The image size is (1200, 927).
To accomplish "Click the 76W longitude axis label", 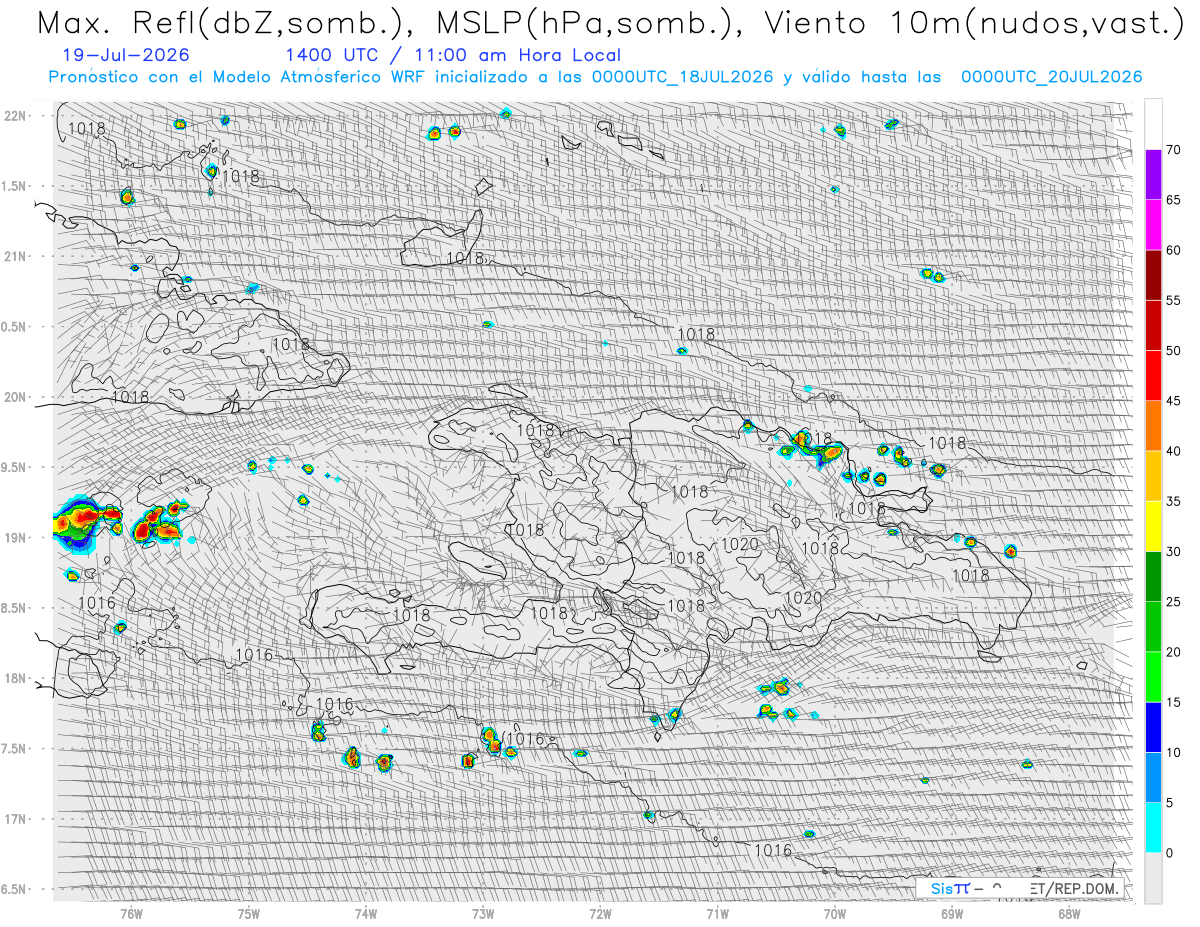I will [x=131, y=913].
